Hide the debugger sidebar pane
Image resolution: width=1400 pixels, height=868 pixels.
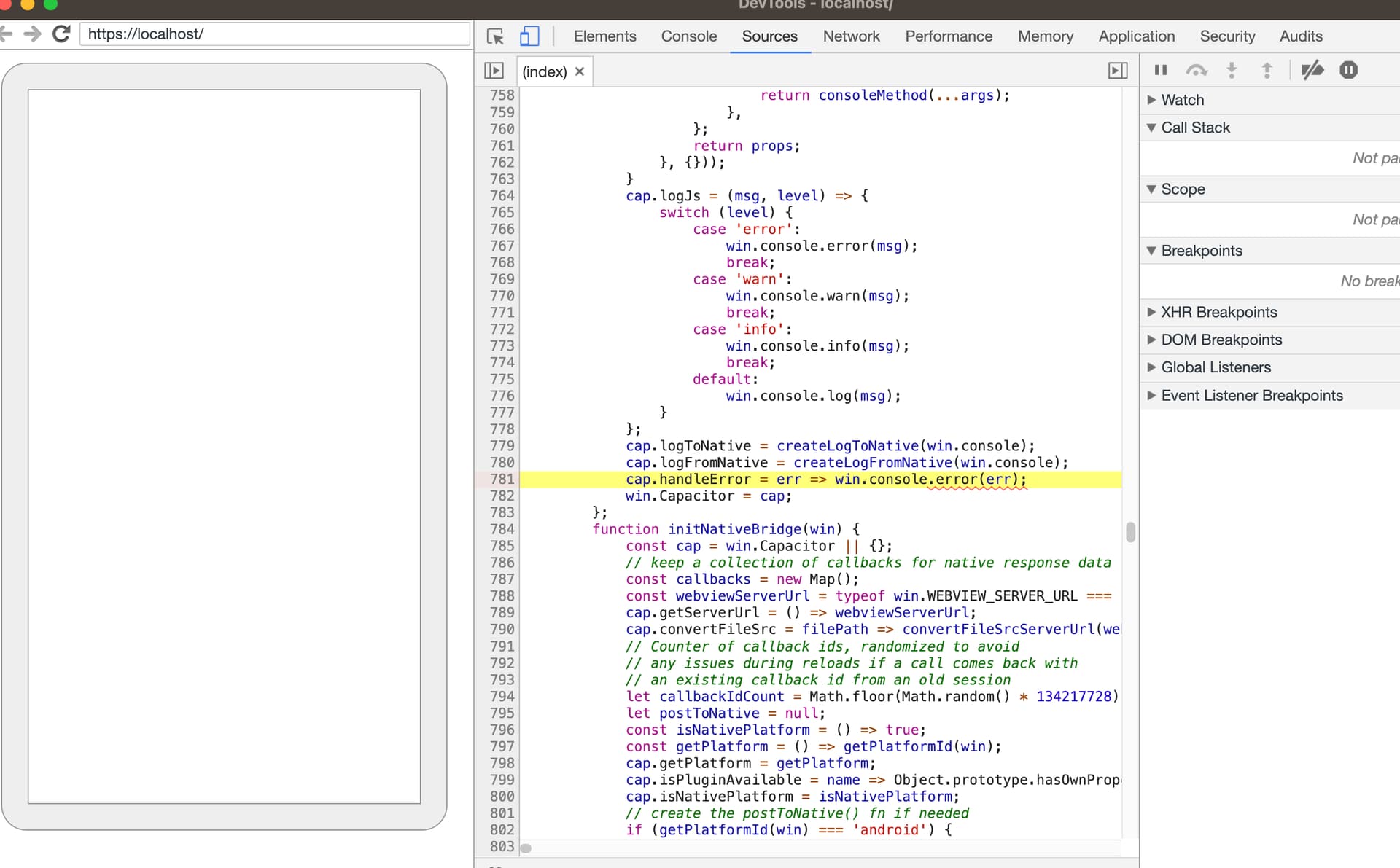(1118, 71)
